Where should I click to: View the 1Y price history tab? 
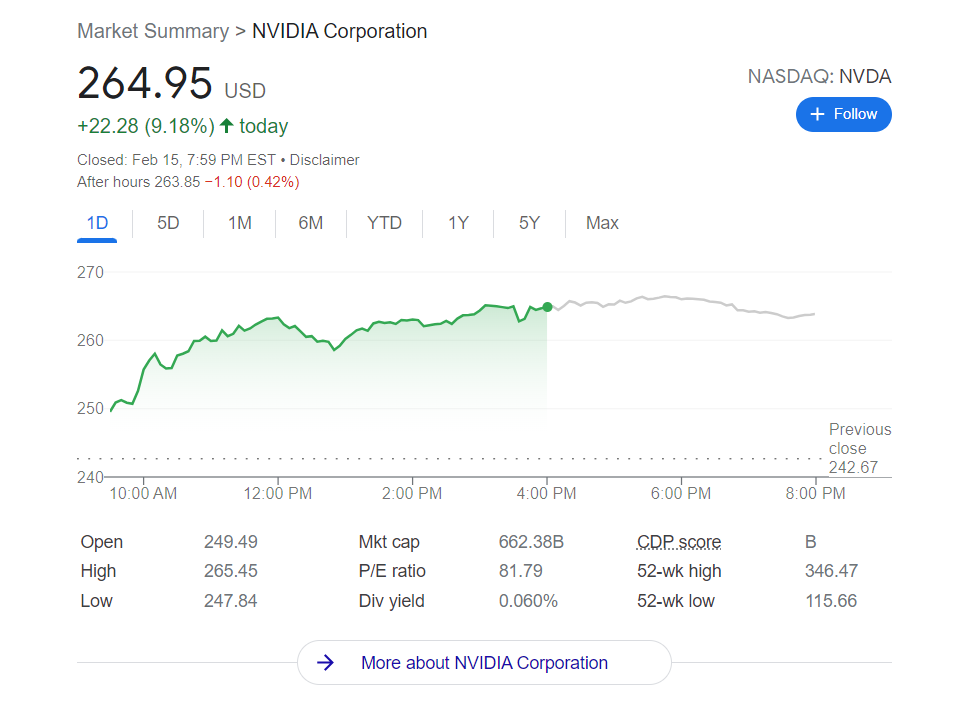[458, 223]
